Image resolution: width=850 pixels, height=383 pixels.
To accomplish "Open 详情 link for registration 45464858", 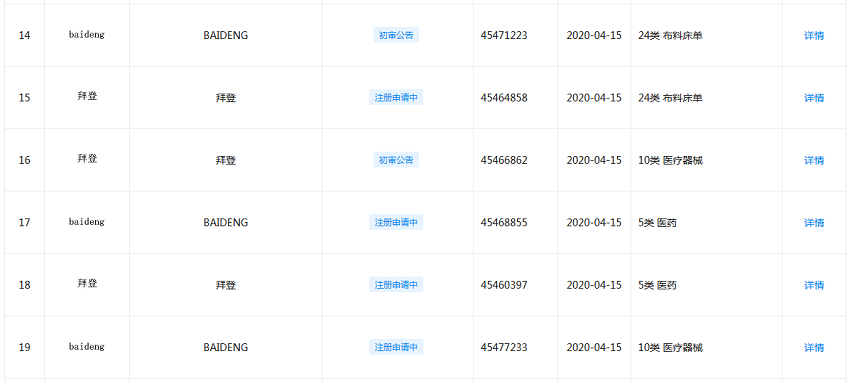I will coord(814,98).
